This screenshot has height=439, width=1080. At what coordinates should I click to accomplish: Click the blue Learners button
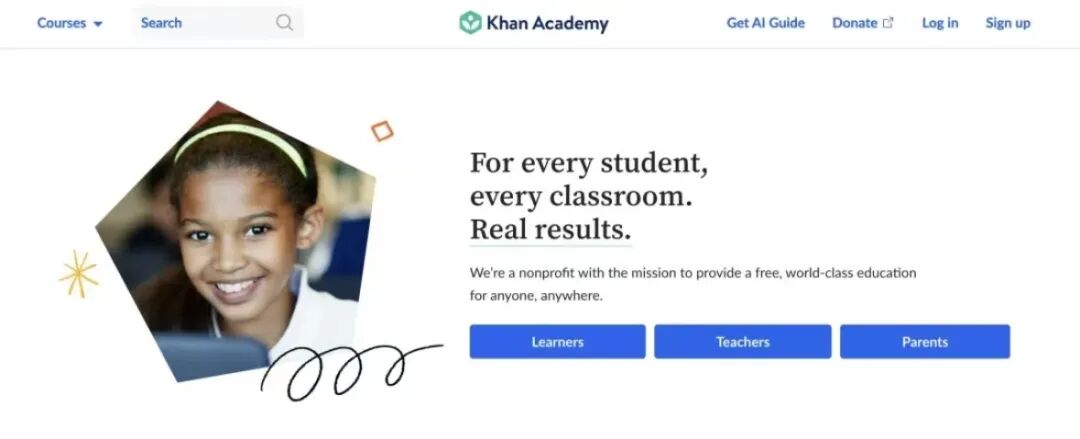click(557, 342)
